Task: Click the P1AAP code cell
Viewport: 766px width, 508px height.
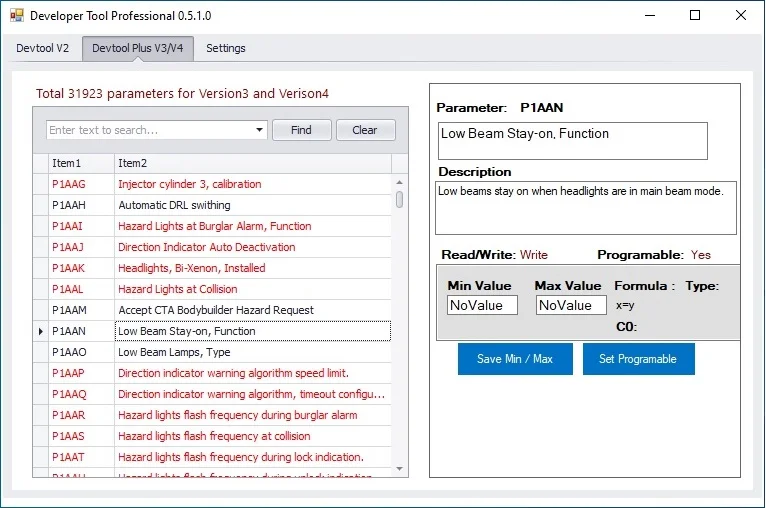Action: pos(82,373)
